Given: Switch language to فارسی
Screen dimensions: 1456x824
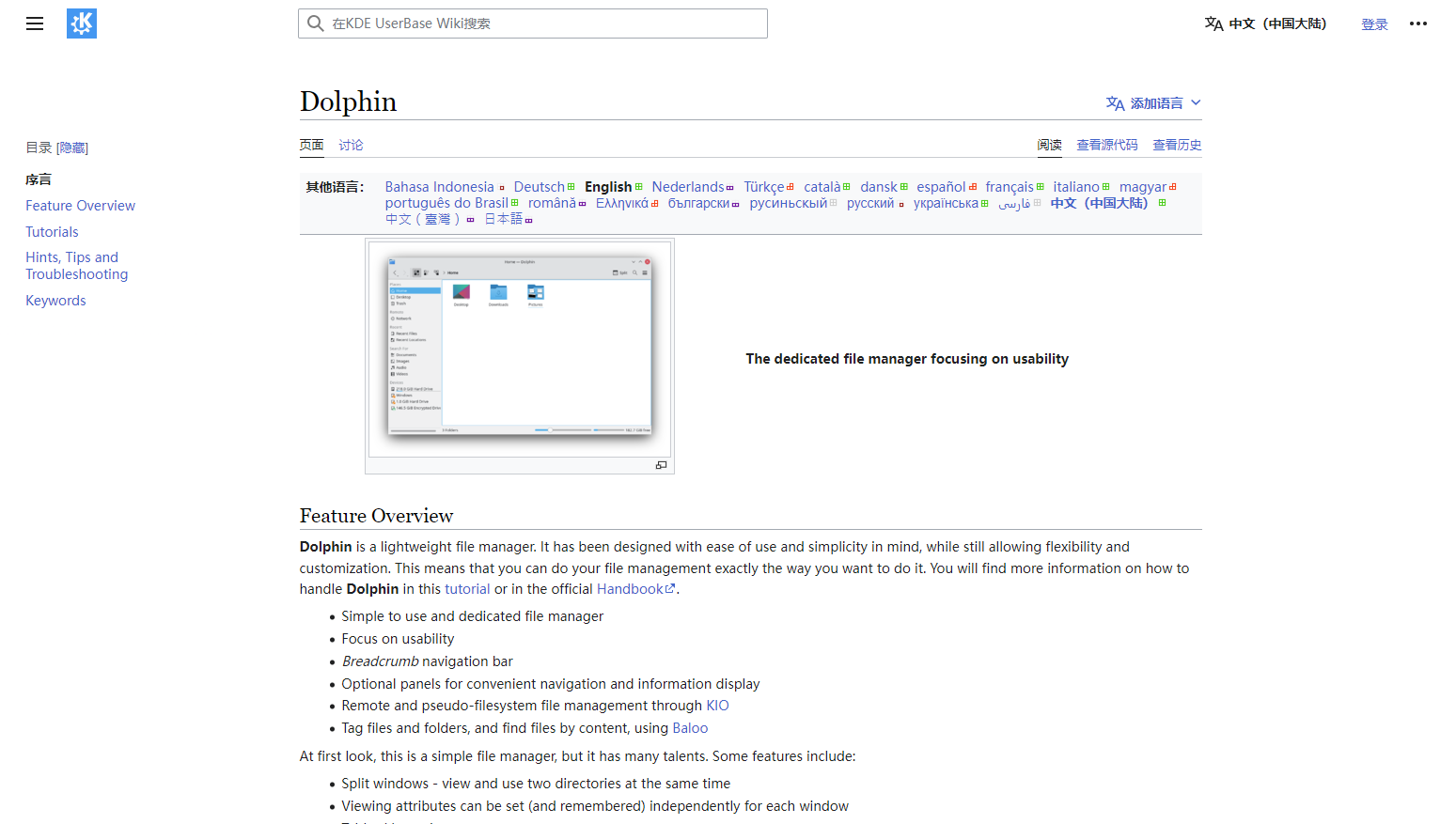Looking at the screenshot, I should (1014, 203).
